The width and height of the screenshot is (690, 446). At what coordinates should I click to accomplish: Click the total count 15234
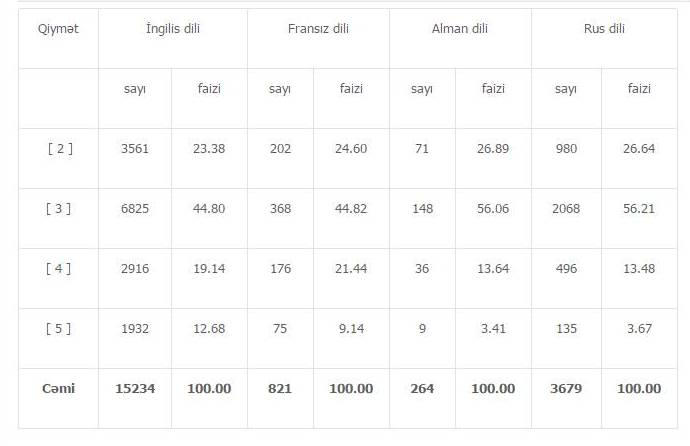pyautogui.click(x=135, y=388)
